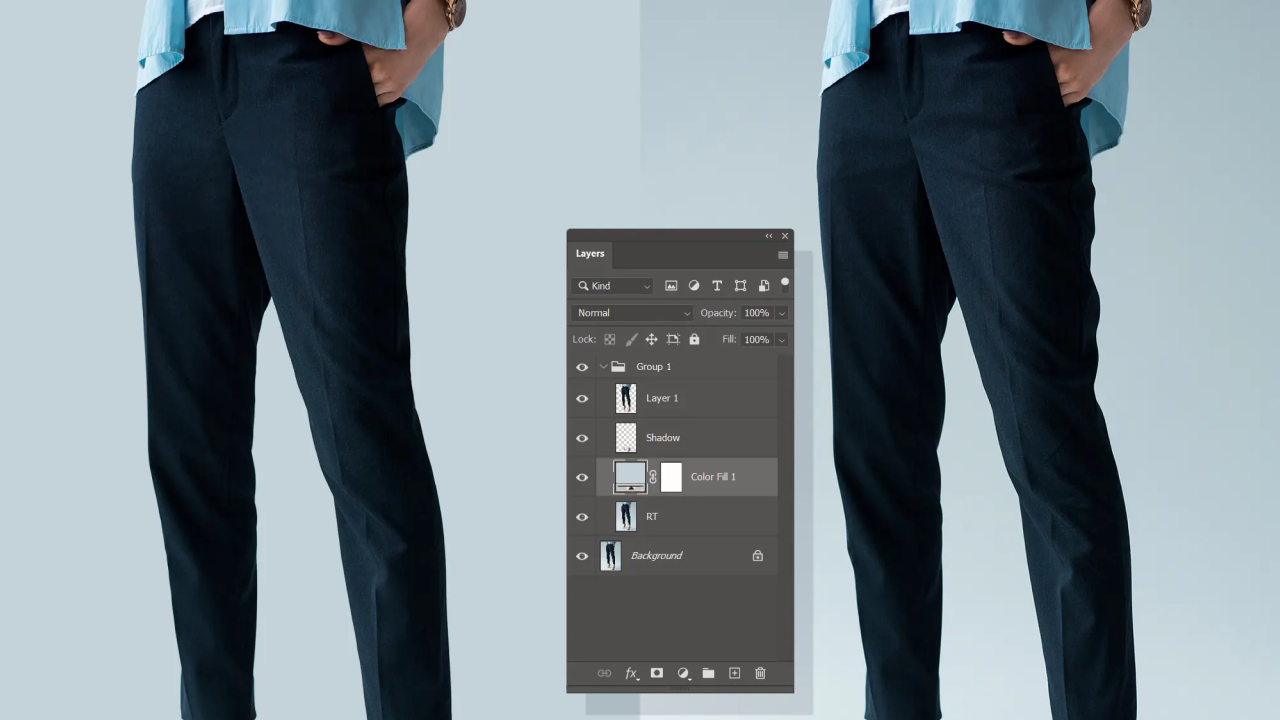Add a new layer

(734, 673)
